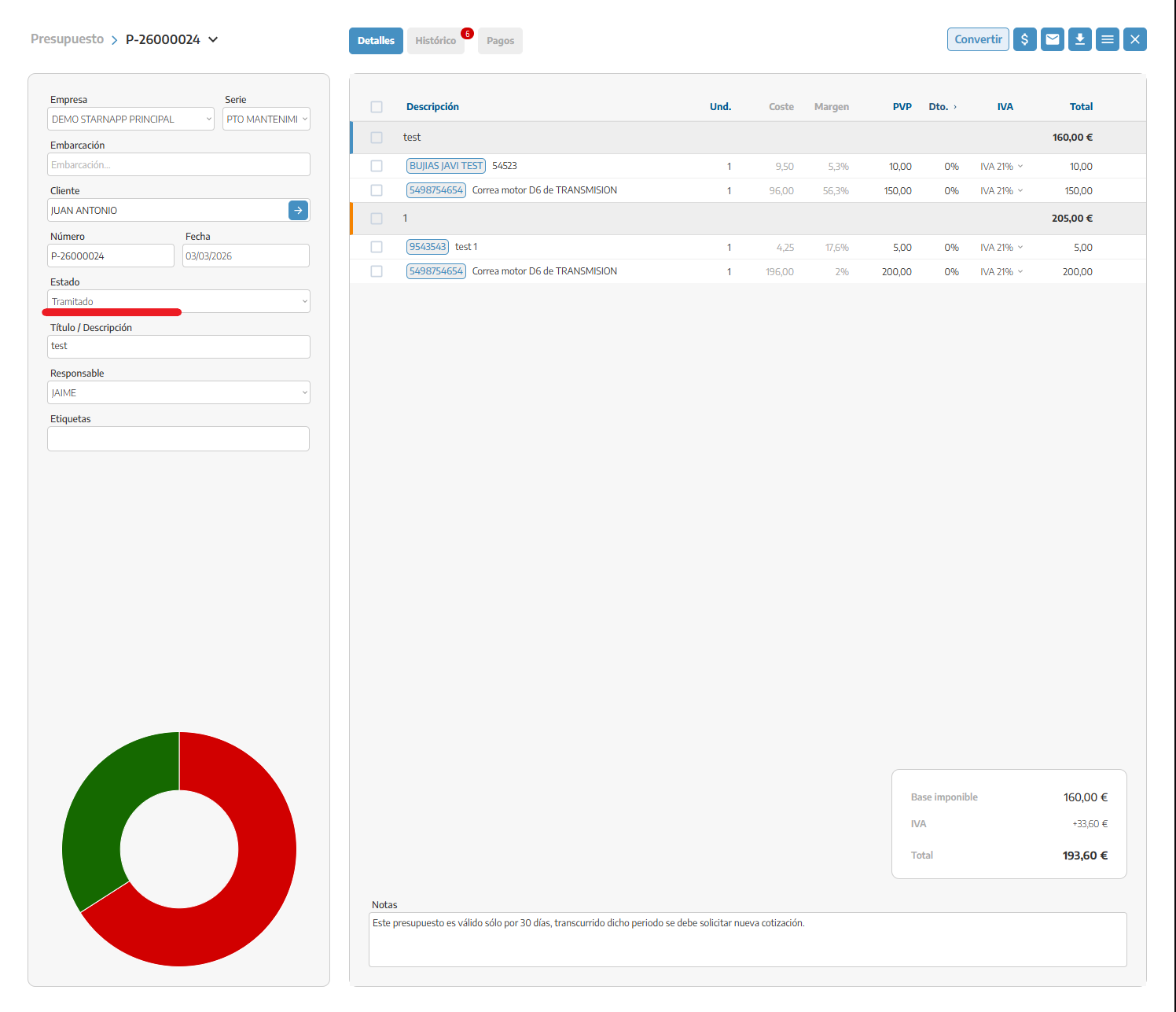Open the Estado Tramitado dropdown
Viewport: 1176px width, 1012px height.
[178, 301]
